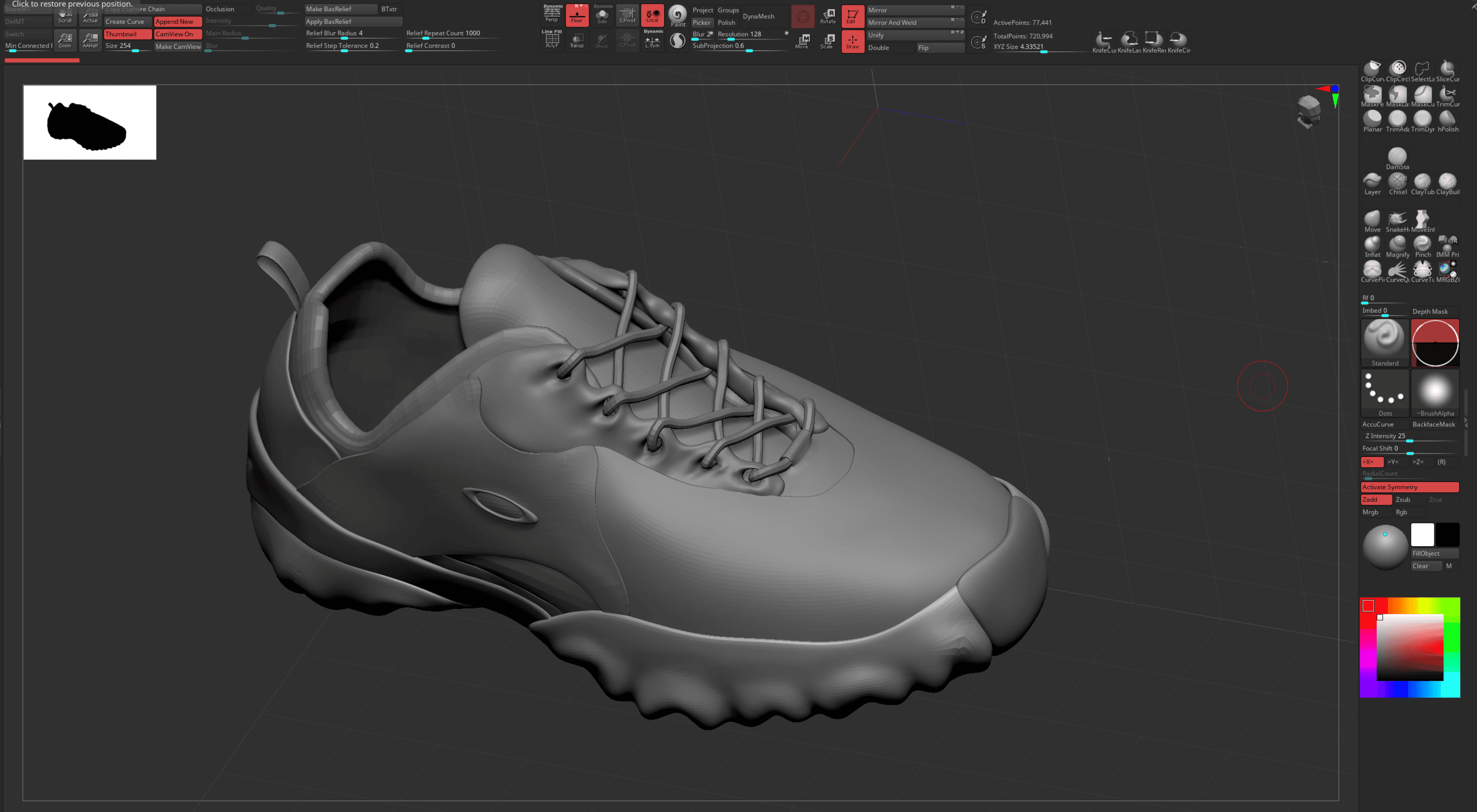Select the TrimCurve brush

point(1448,97)
